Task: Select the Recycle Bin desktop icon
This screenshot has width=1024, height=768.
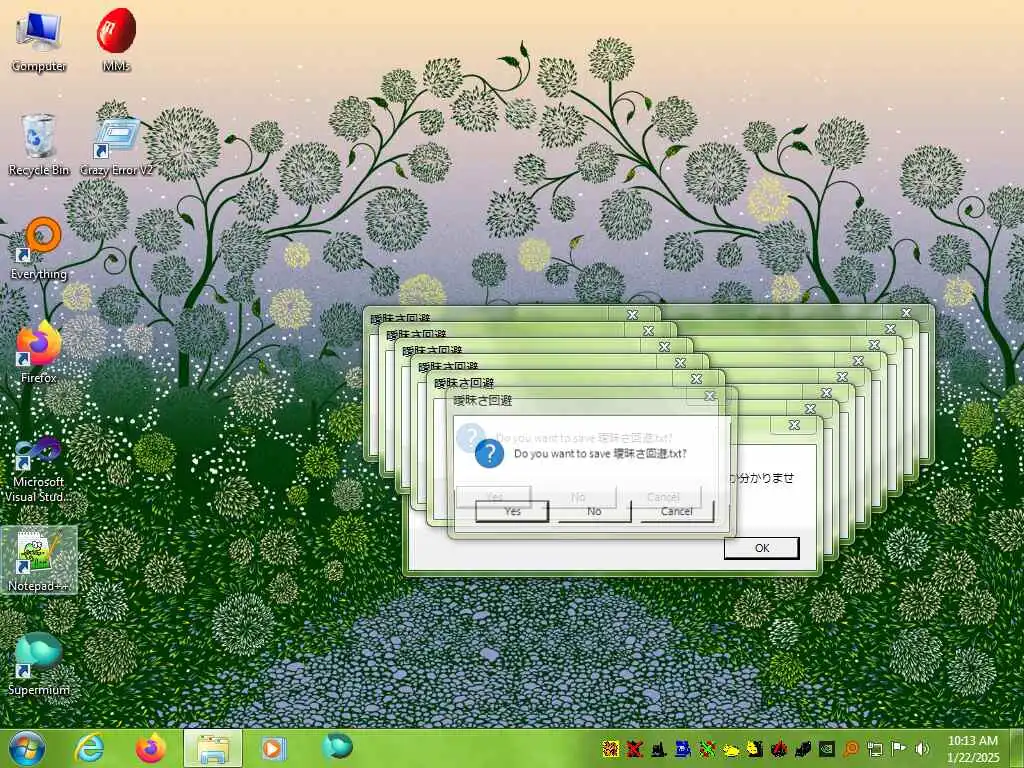Action: pos(39,144)
